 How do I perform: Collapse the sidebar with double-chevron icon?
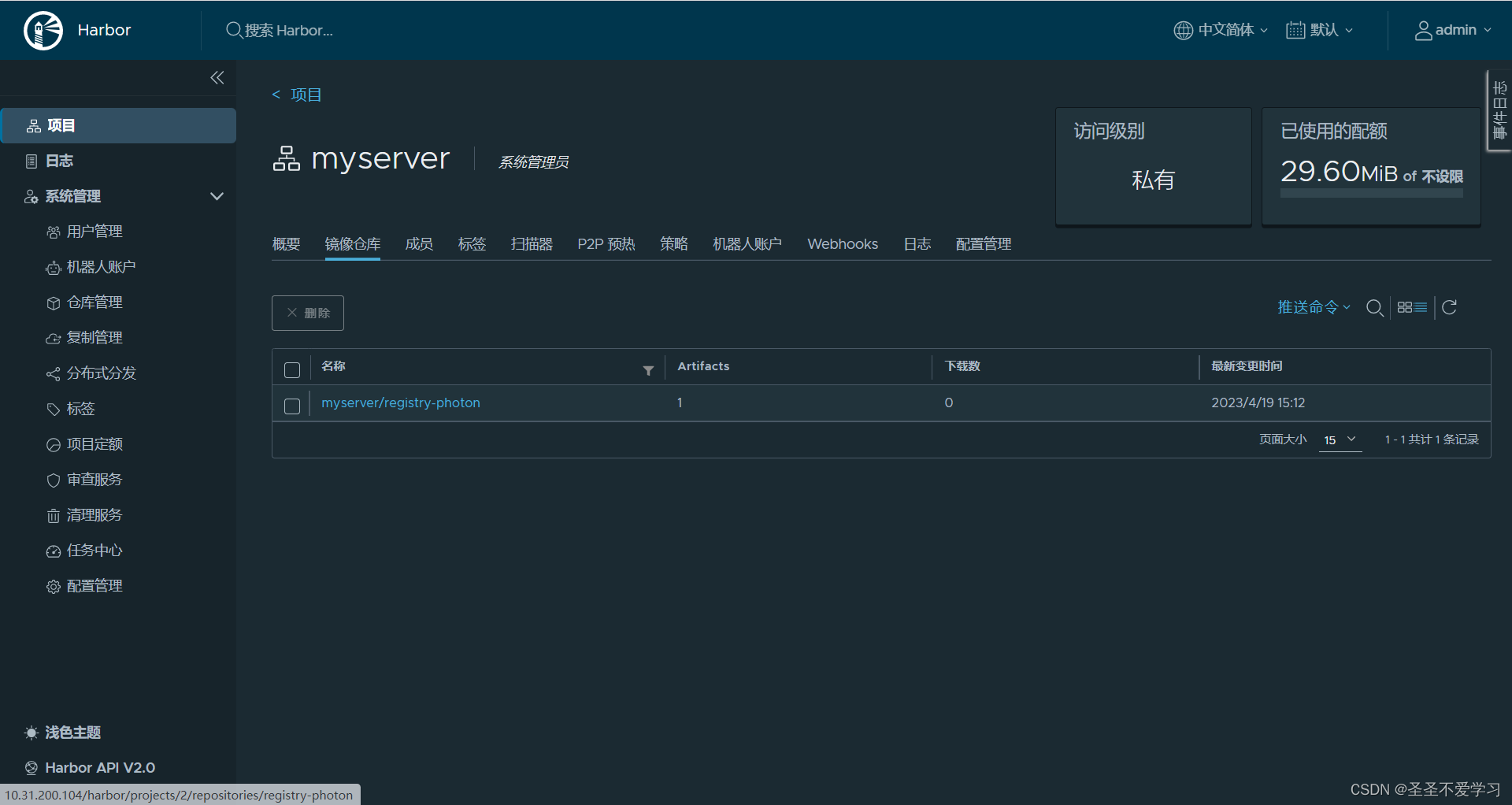pos(217,77)
